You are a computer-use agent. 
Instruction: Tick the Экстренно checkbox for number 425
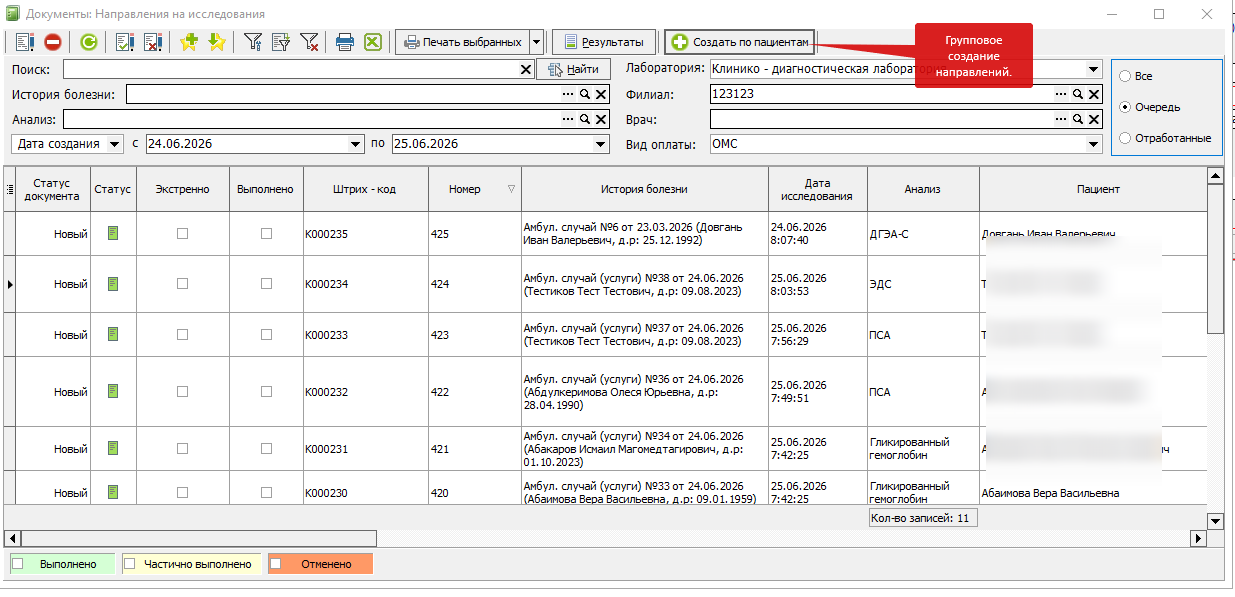pyautogui.click(x=182, y=233)
